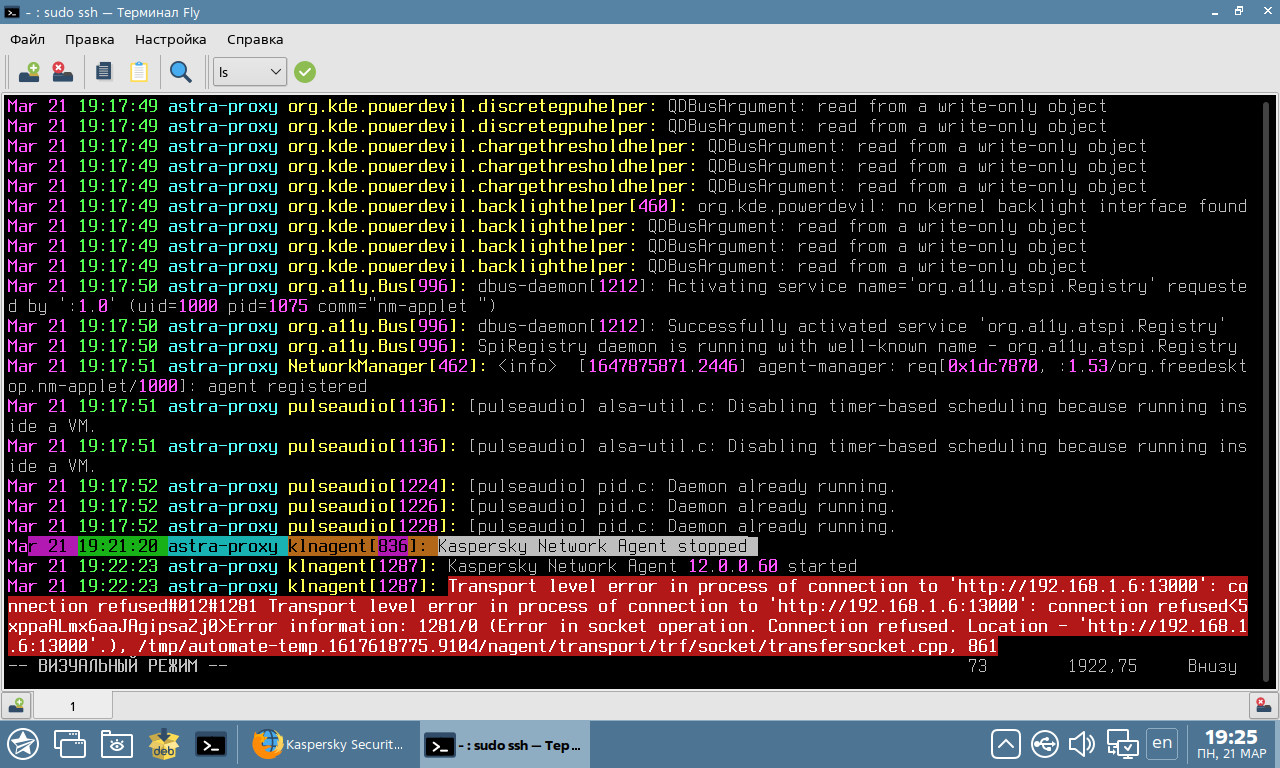Click the Paste clipboard icon
This screenshot has width=1280, height=768.
(x=139, y=72)
